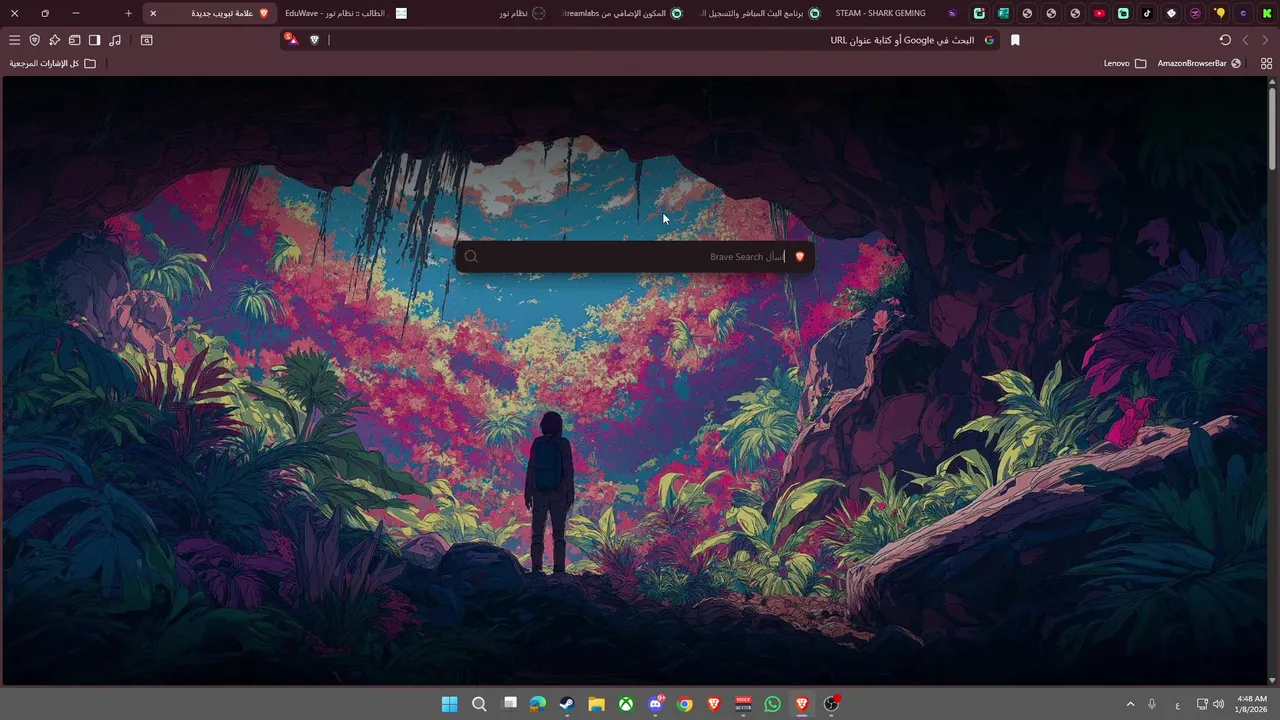Screen dimensions: 1280x720
Task: Open the apps grid icon on bookmarks bar
Action: [x=1266, y=63]
